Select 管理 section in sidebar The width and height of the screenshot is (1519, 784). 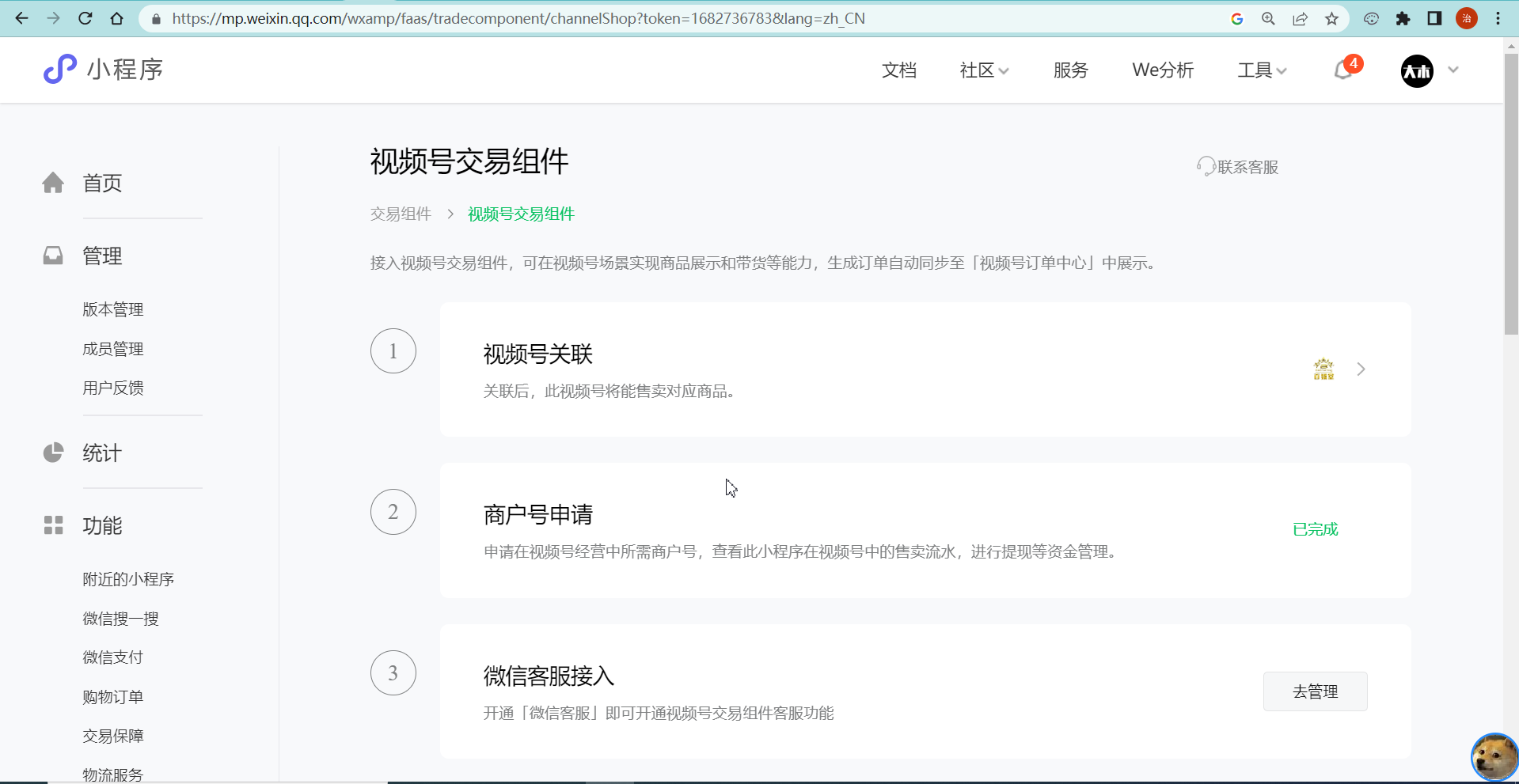(x=102, y=256)
